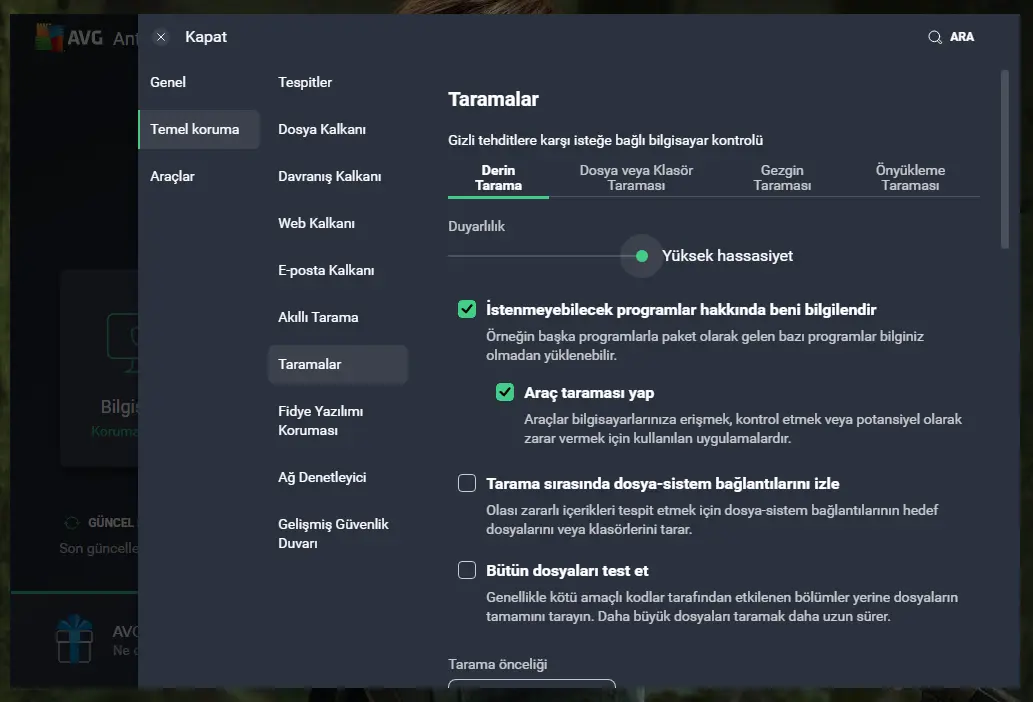This screenshot has height=702, width=1033.
Task: Click the Kapat button label
Action: [x=206, y=37]
